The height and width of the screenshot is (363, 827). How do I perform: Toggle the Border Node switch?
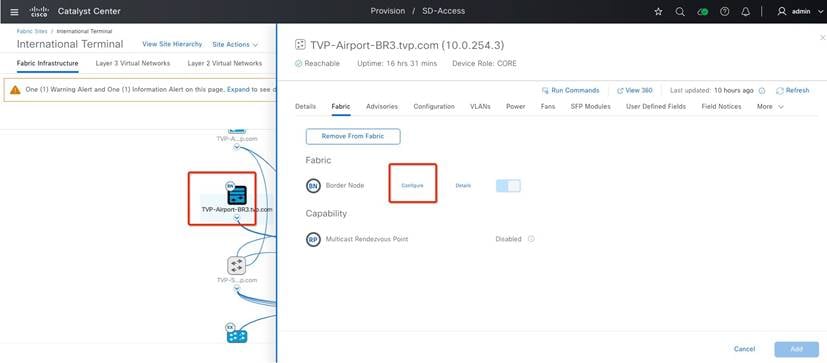[508, 186]
